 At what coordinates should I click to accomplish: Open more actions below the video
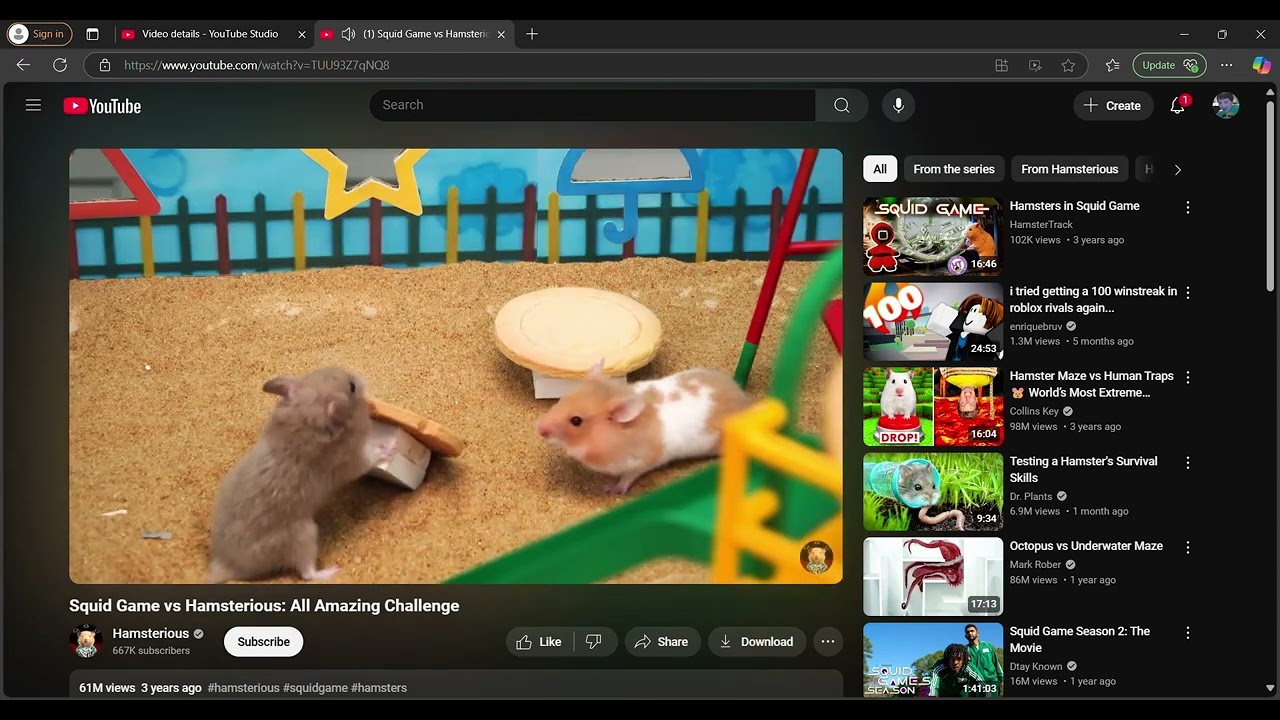pos(828,642)
